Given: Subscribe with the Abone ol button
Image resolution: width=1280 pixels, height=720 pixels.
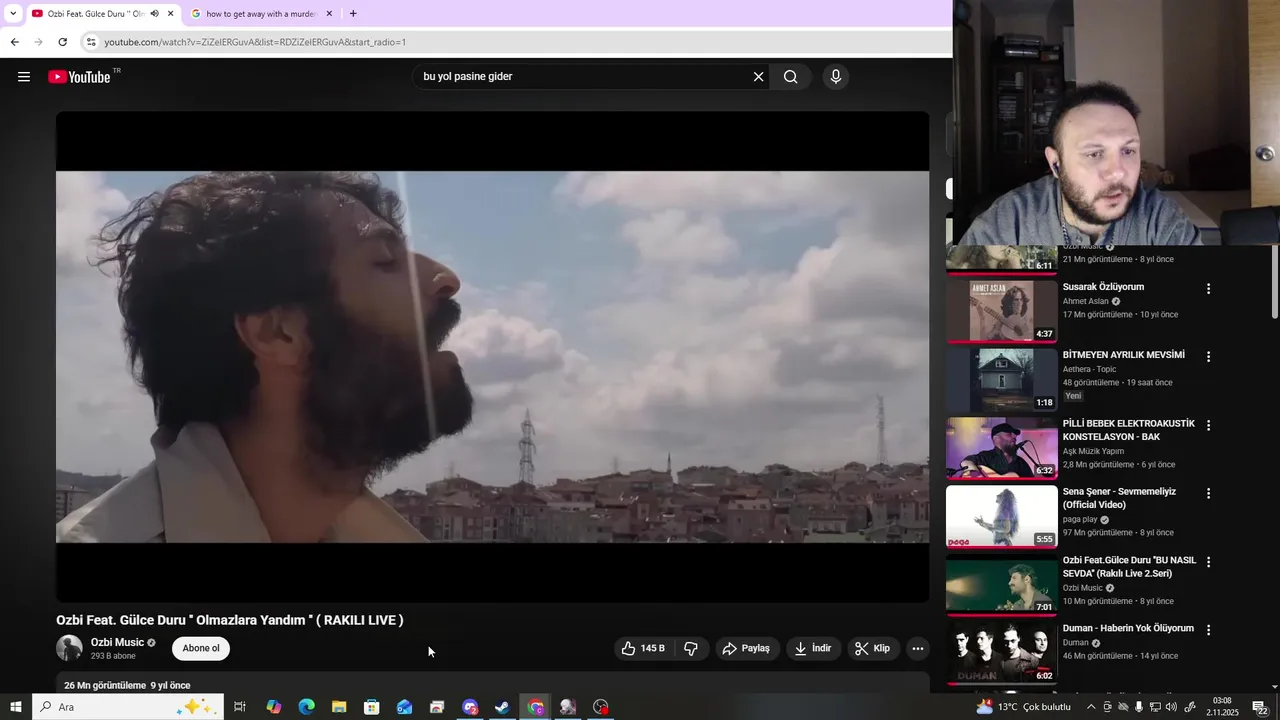Looking at the screenshot, I should (201, 648).
